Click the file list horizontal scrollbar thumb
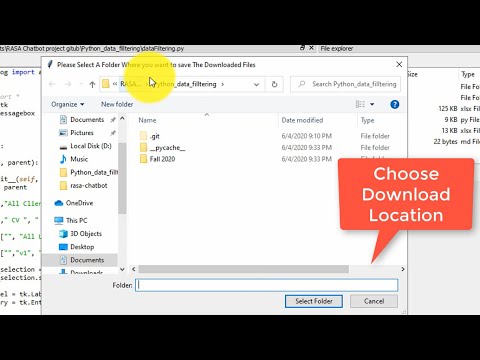 (244, 269)
